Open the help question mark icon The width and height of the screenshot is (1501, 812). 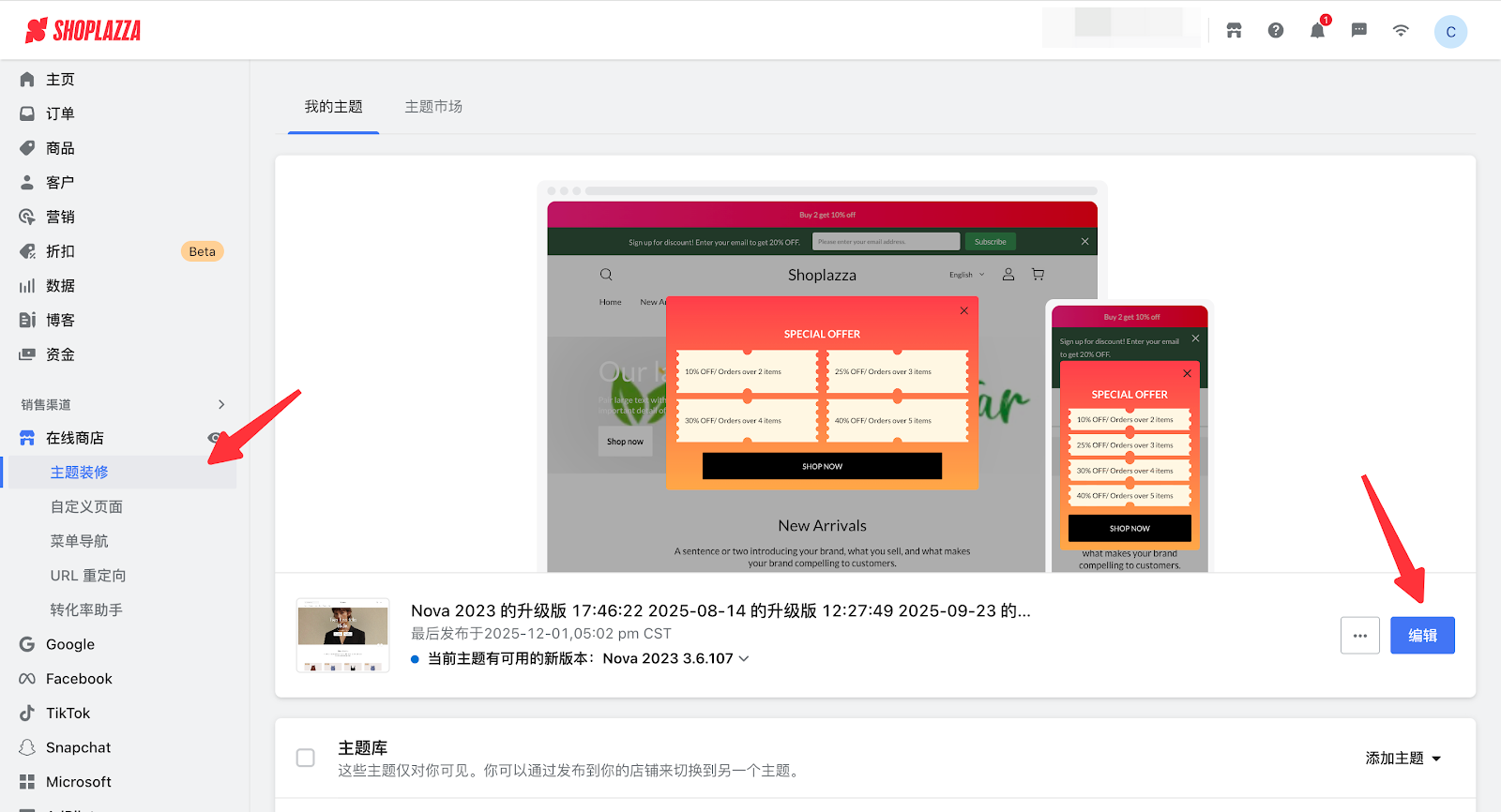pos(1276,31)
